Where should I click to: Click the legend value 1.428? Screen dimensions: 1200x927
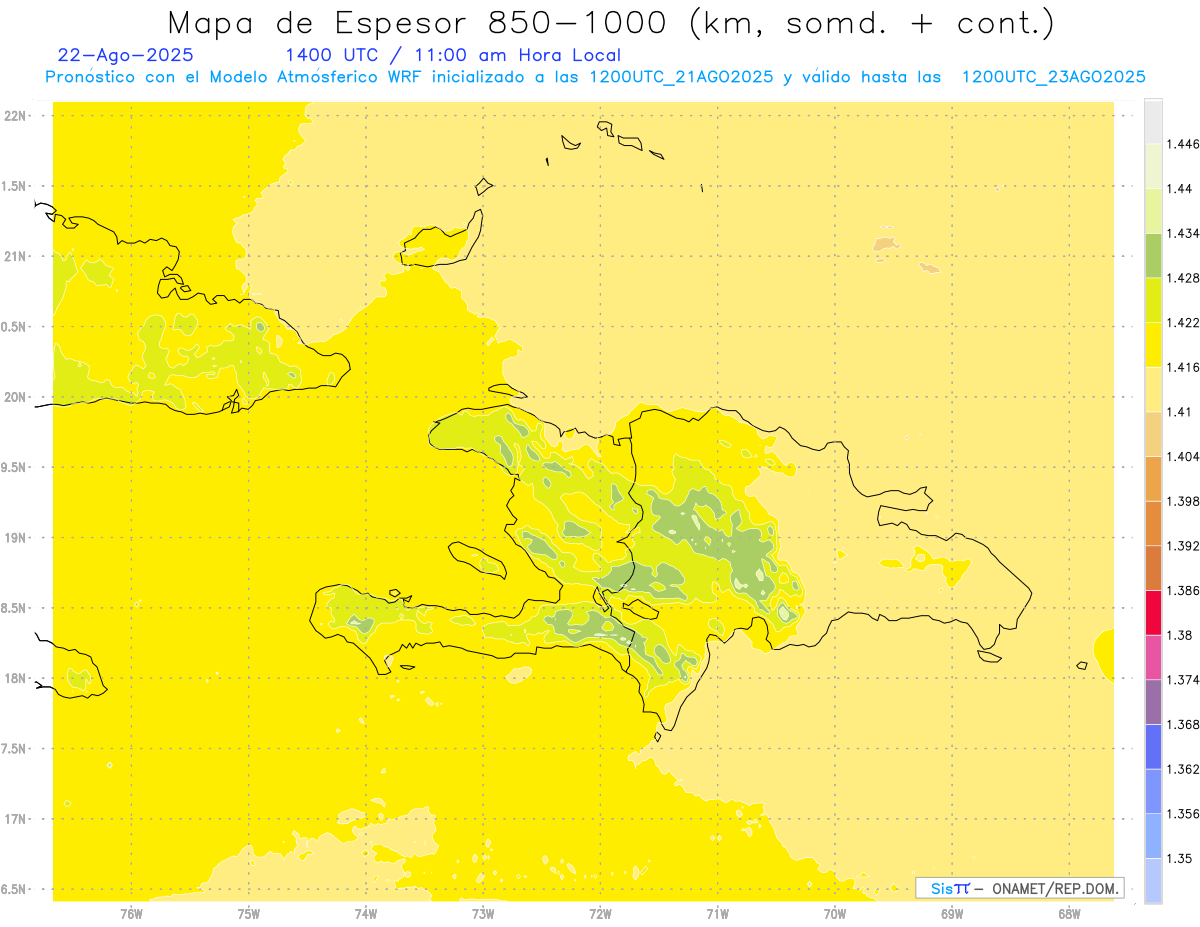click(1183, 278)
